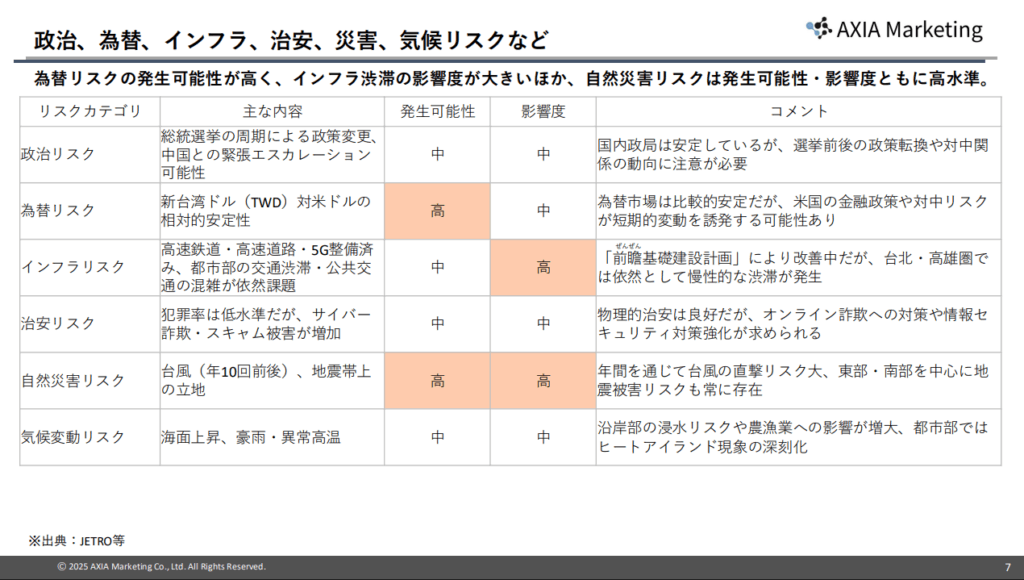The height and width of the screenshot is (580, 1024).
Task: Click 自然災害リスク highlighted 発生可能性 cell
Action: (x=437, y=381)
